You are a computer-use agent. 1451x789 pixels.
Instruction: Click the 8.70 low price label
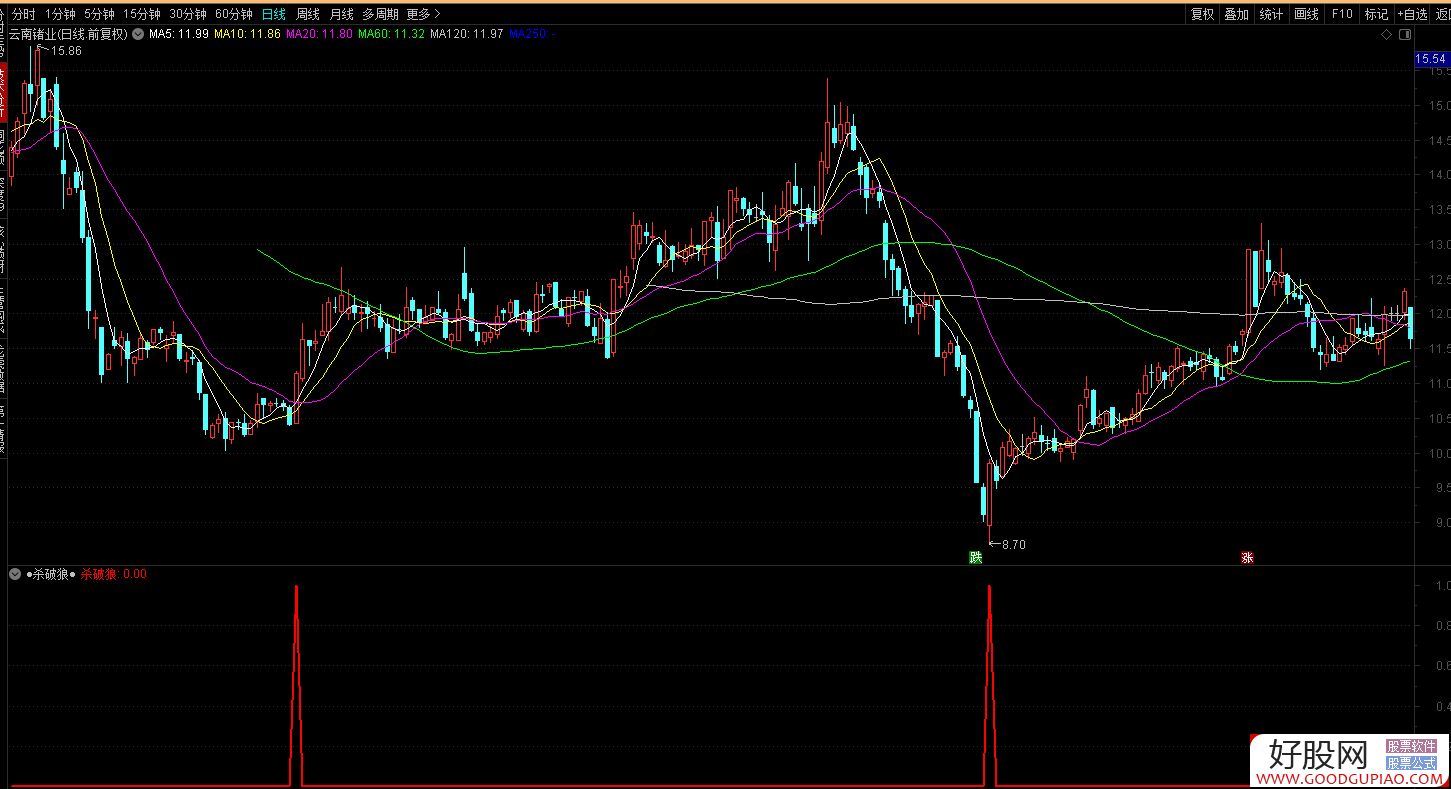[x=1013, y=545]
